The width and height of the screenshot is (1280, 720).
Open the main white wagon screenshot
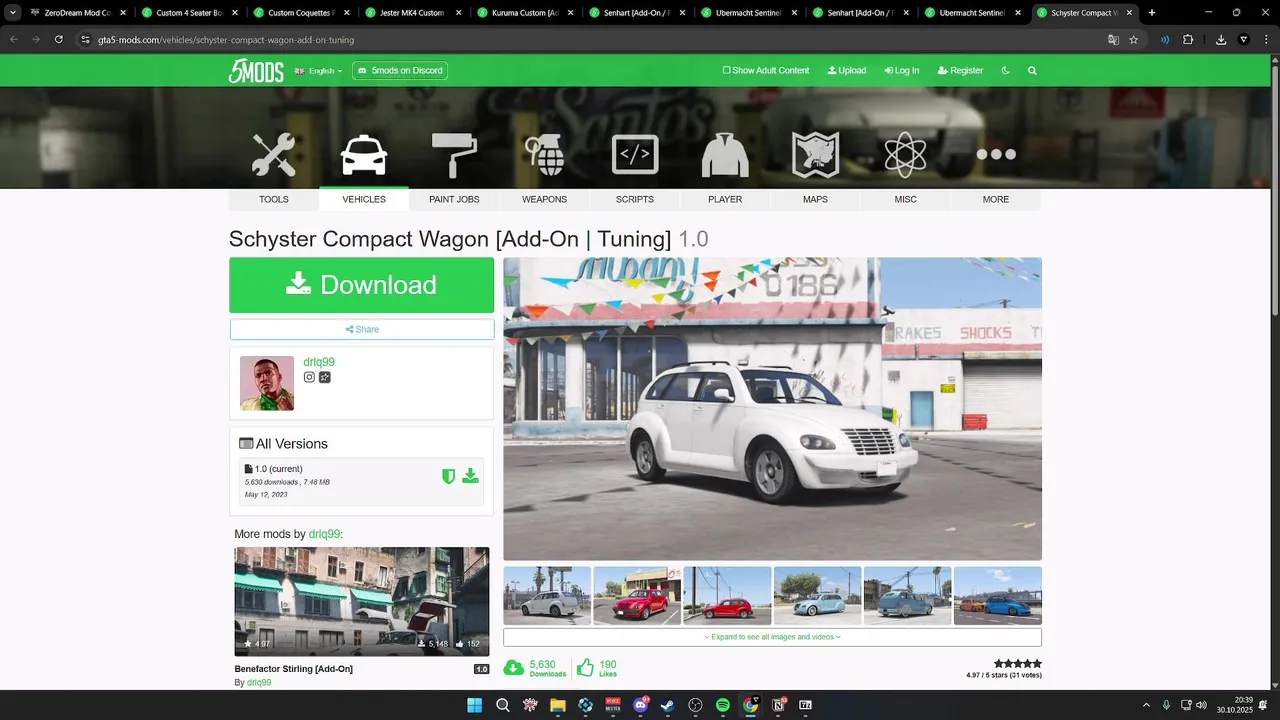click(772, 409)
